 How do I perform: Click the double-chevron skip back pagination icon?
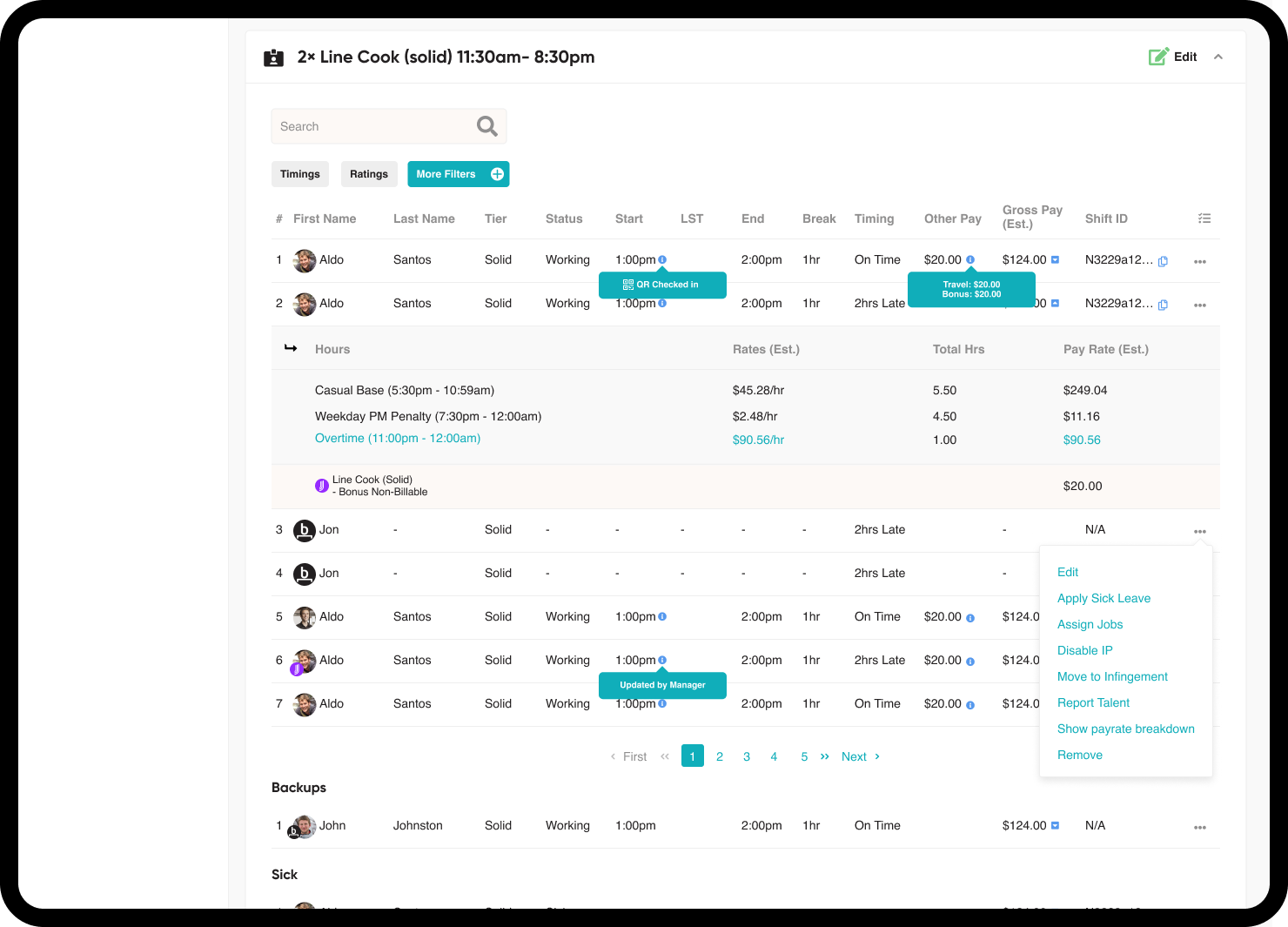[x=665, y=756]
